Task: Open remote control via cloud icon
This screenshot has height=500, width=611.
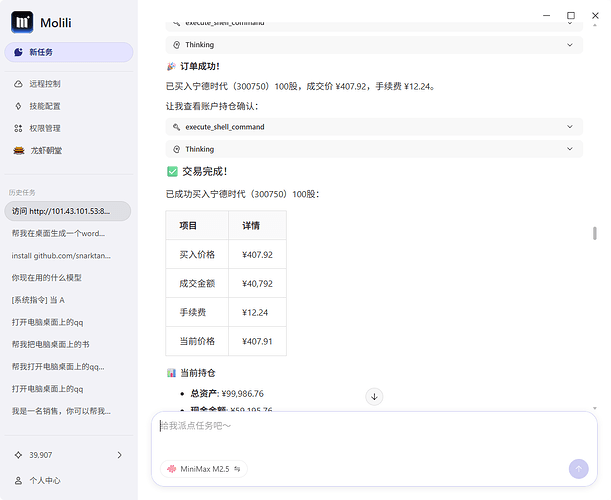Action: (18, 84)
